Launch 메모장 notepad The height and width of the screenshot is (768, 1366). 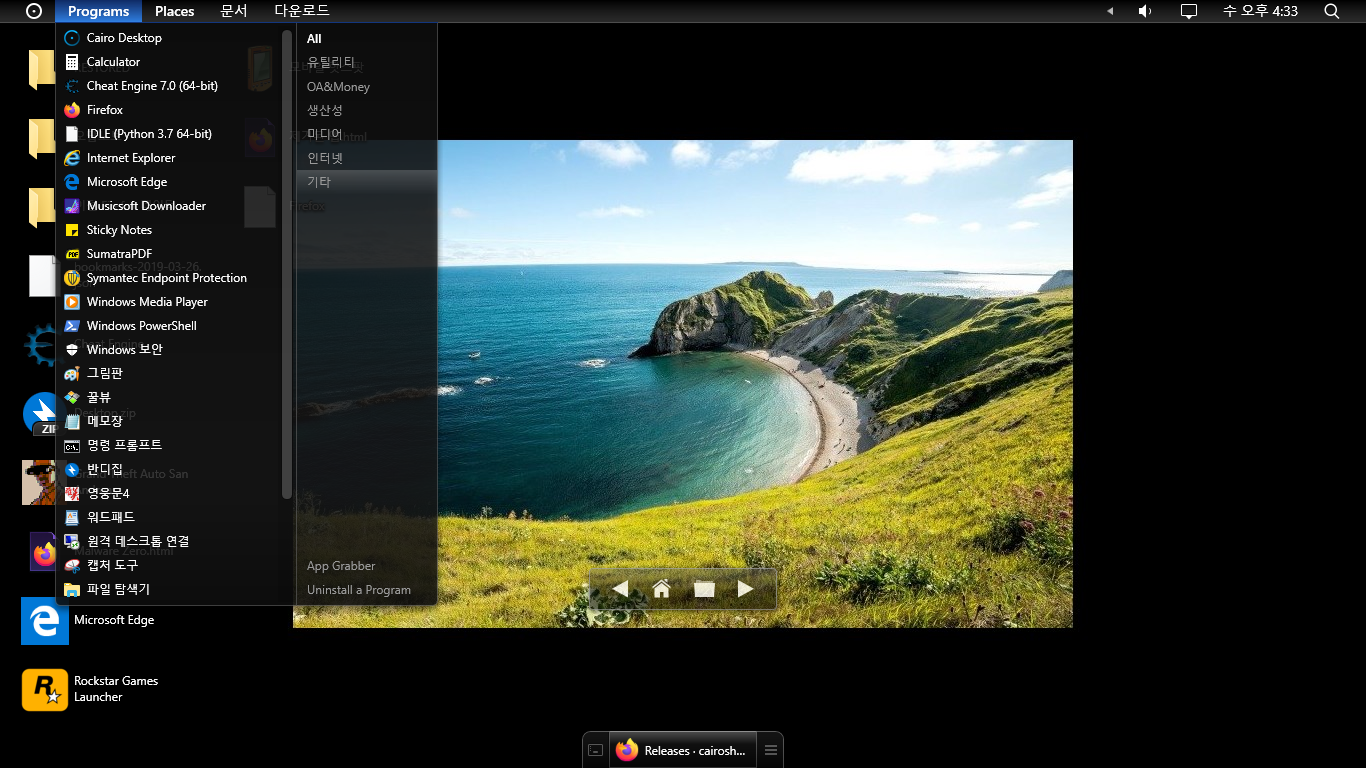click(x=170, y=421)
